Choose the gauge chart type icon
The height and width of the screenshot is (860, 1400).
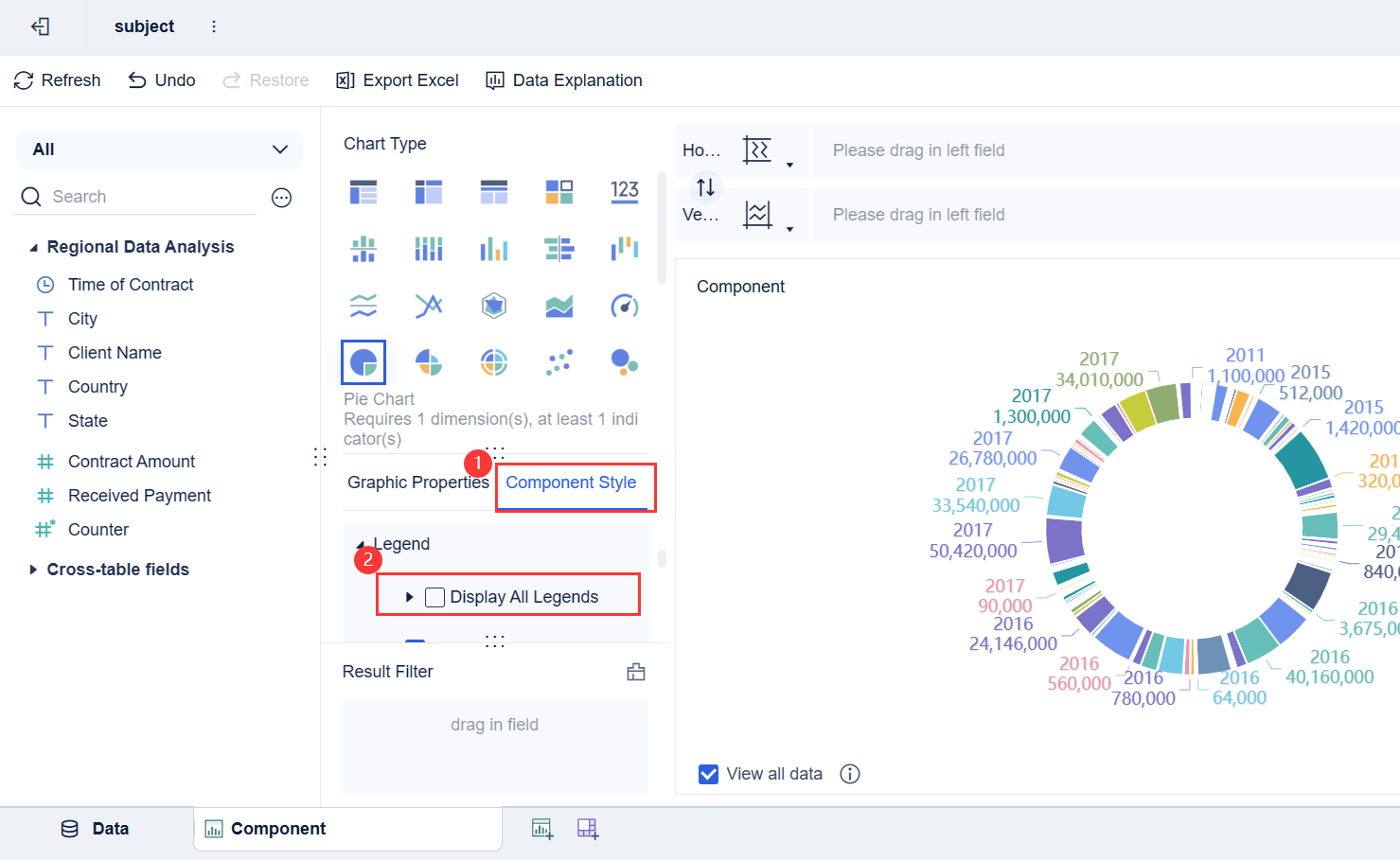tap(625, 306)
